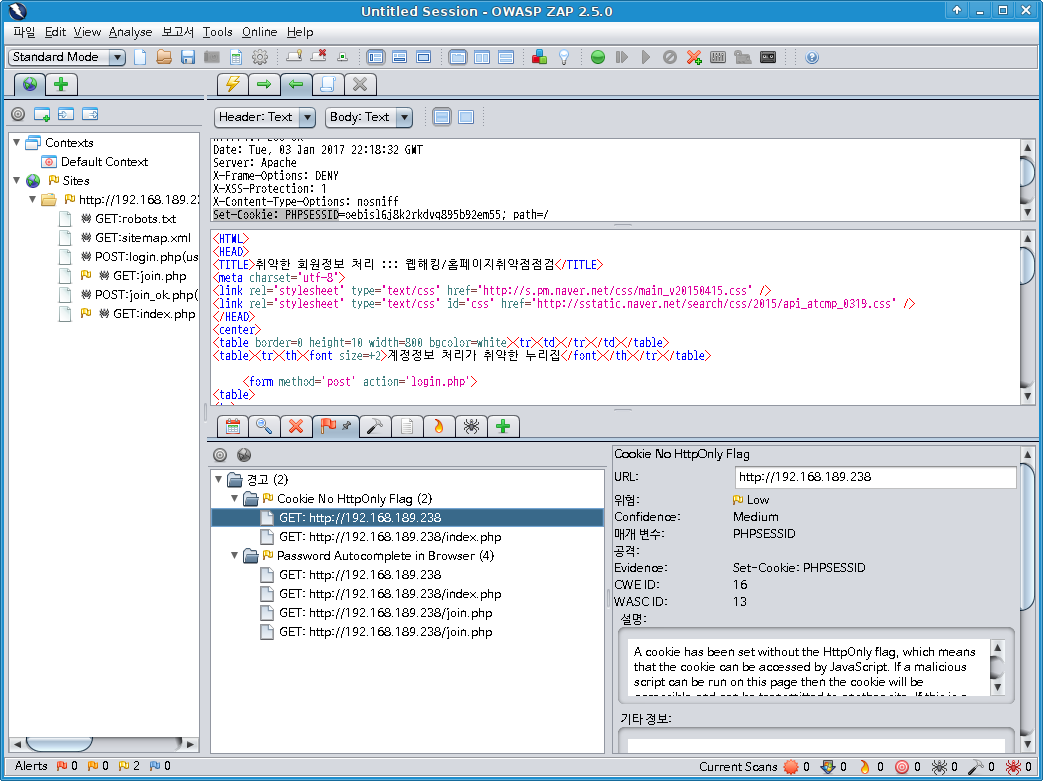Toggle the globe link icon in Alerts panel
Viewport: 1043px width, 781px height.
click(x=244, y=455)
